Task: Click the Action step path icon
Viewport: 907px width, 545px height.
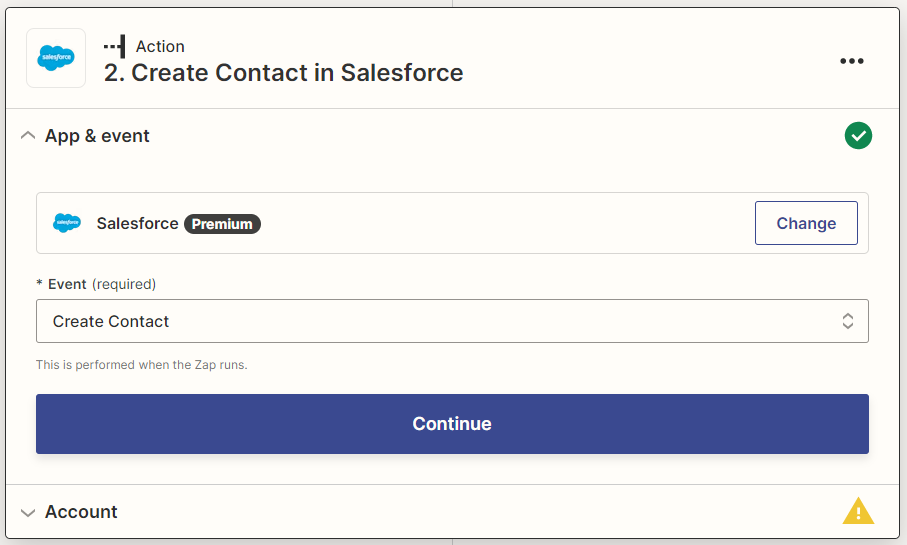Action: coord(115,46)
